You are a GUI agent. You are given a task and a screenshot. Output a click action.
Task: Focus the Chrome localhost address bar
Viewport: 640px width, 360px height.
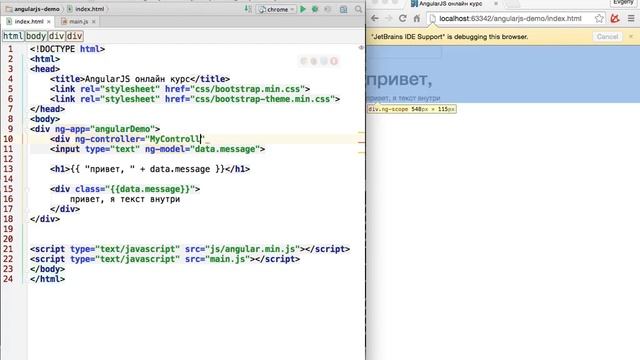point(510,18)
